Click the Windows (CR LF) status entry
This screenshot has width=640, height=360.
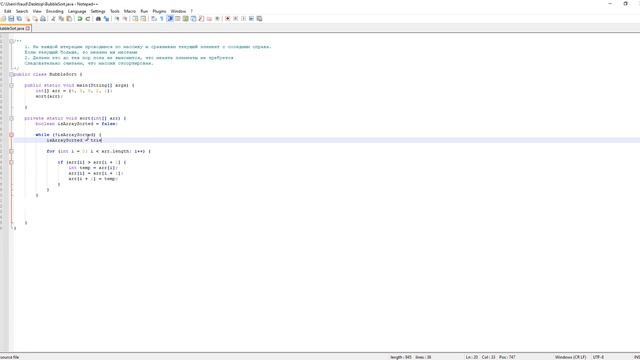tap(570, 357)
